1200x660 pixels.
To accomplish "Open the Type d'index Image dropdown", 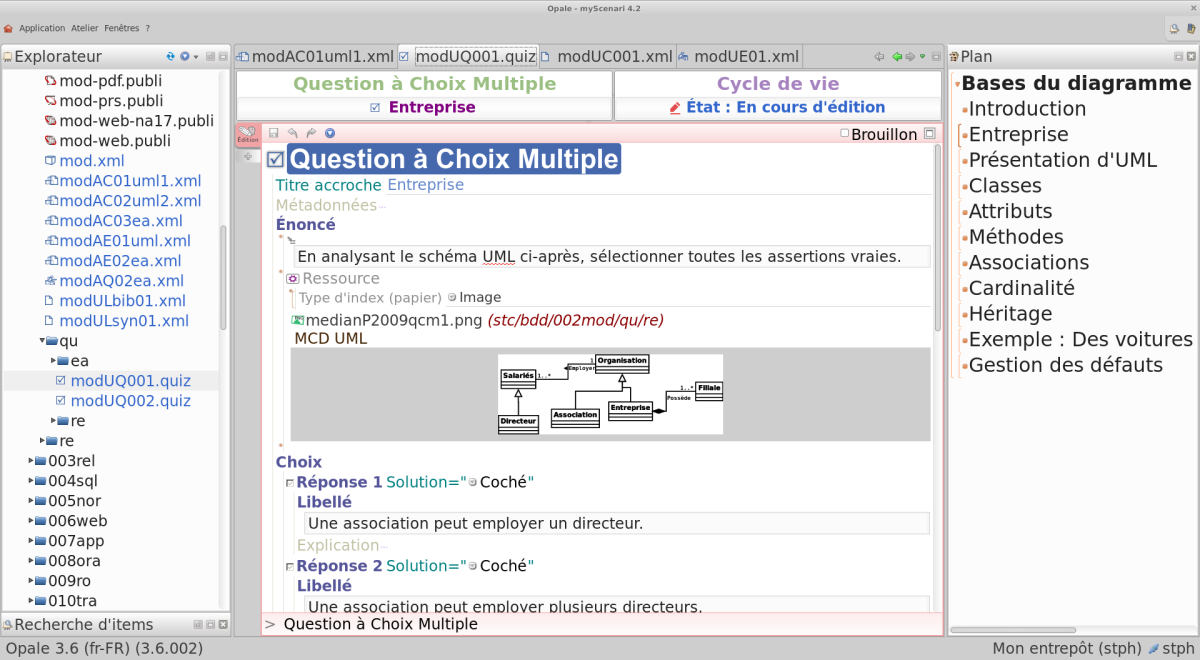I will [x=452, y=297].
